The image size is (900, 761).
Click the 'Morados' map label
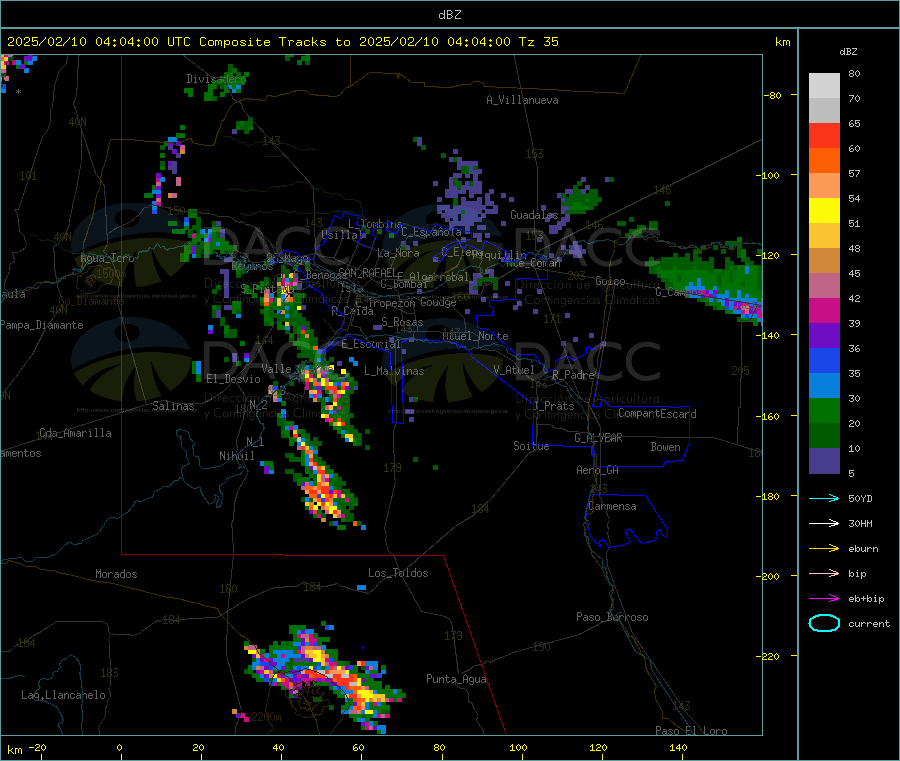[x=117, y=574]
